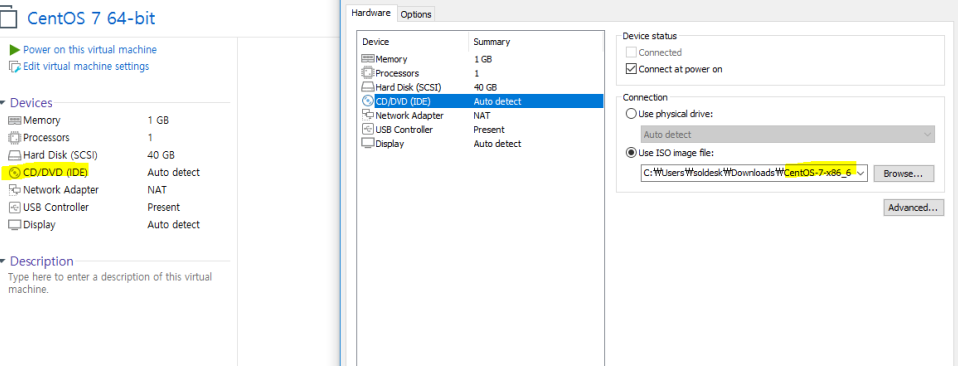Select Use ISO image file radio button
Viewport: 958px width, 366px height.
[631, 153]
